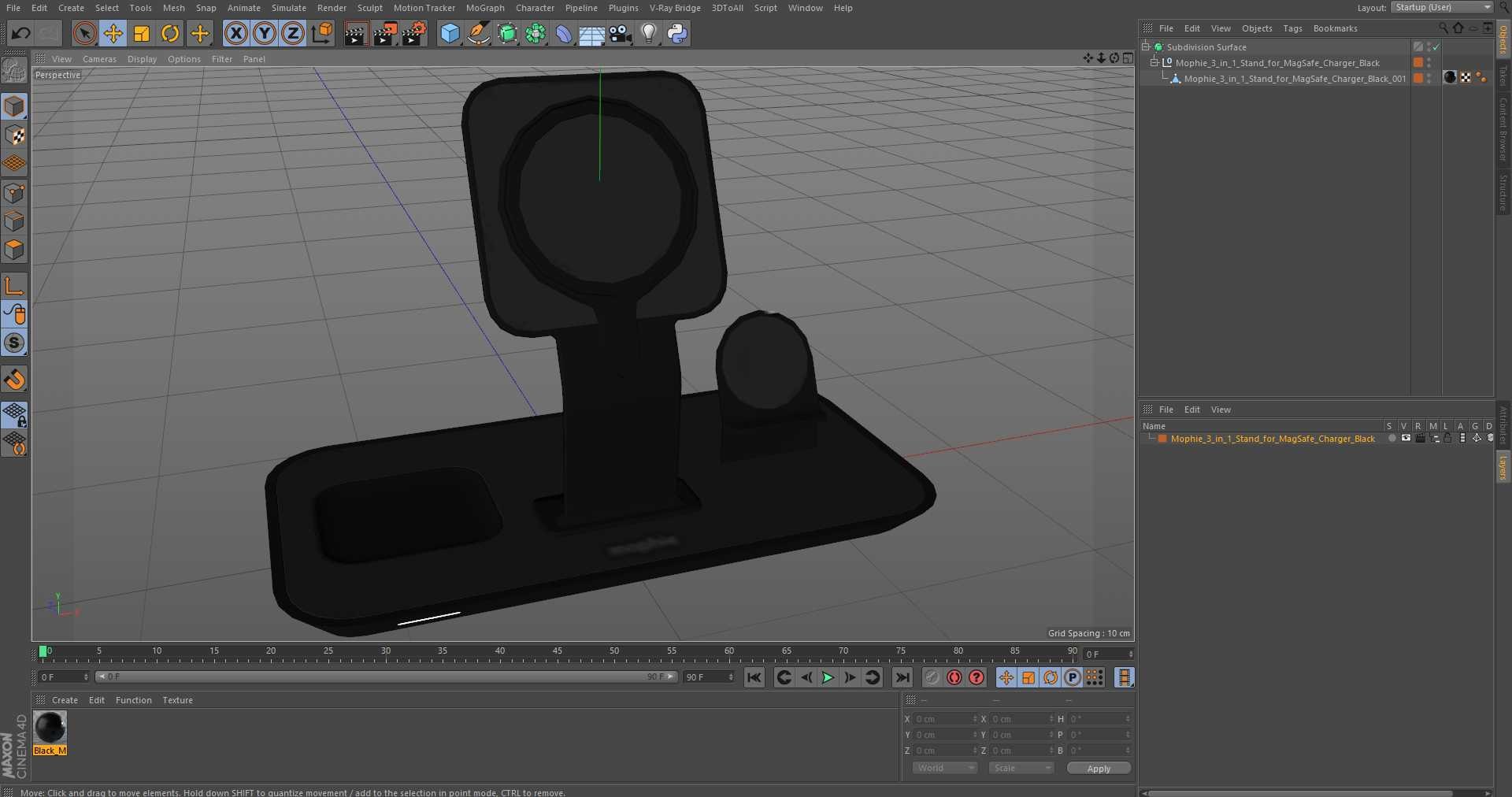Image resolution: width=1512 pixels, height=797 pixels.
Task: Select the Scale tool
Action: 142,33
